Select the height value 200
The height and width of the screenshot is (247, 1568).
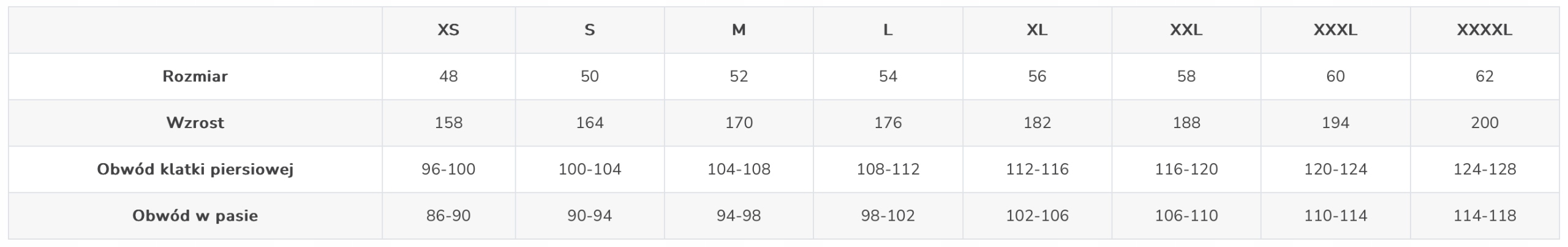tap(1484, 123)
